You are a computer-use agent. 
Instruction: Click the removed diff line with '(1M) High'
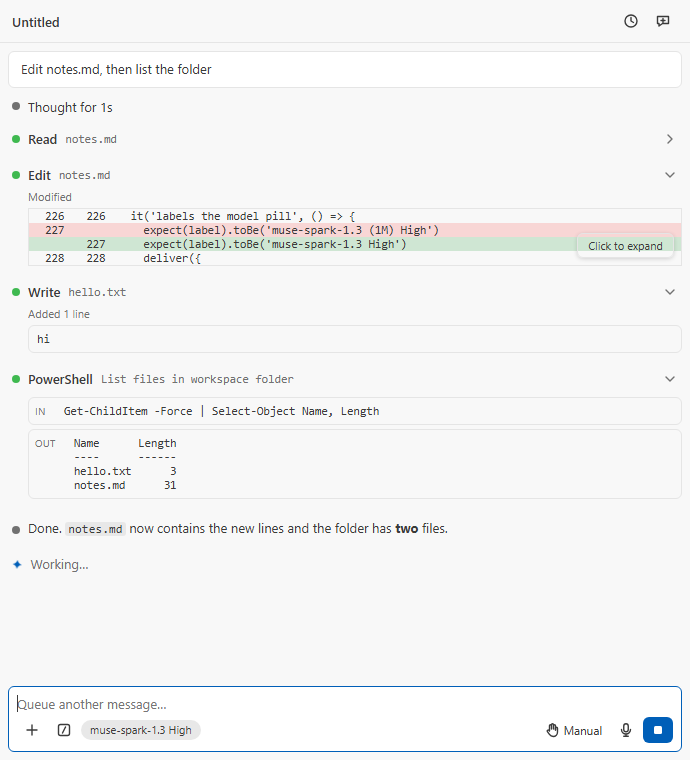355,230
